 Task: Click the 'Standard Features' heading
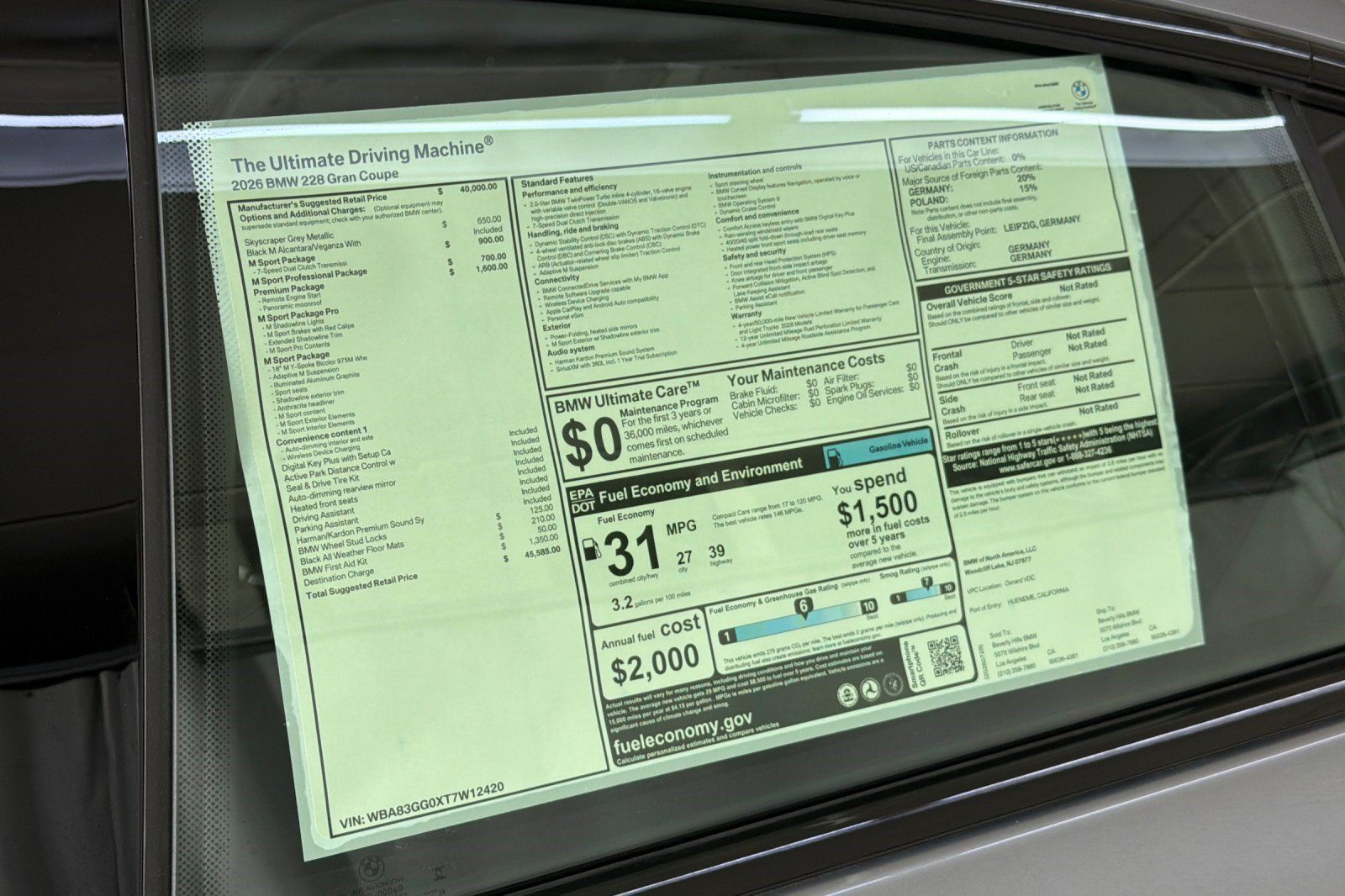pos(557,182)
